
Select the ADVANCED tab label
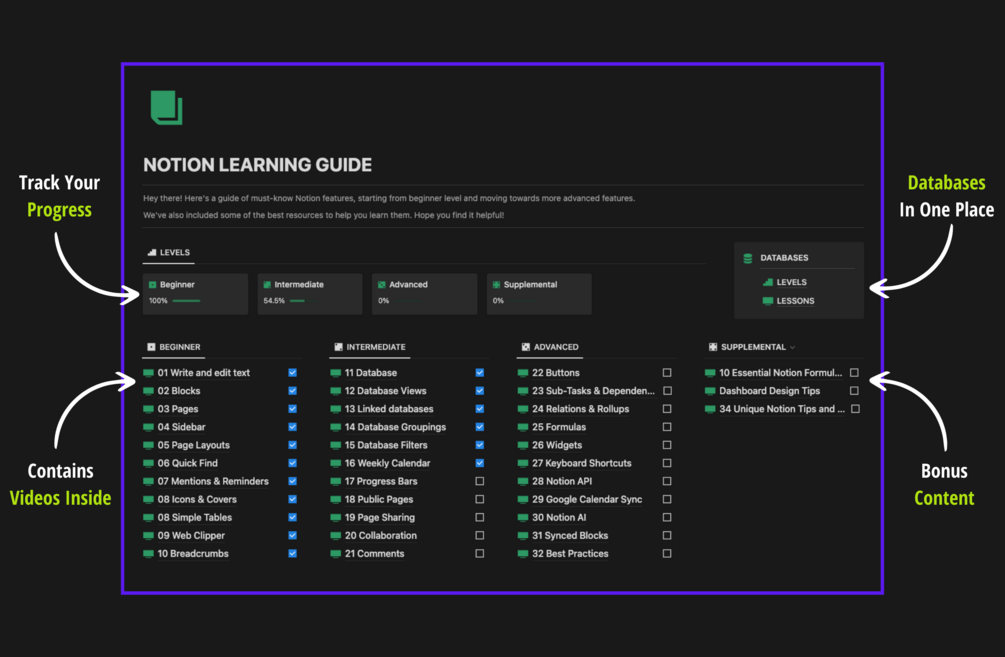coord(556,347)
